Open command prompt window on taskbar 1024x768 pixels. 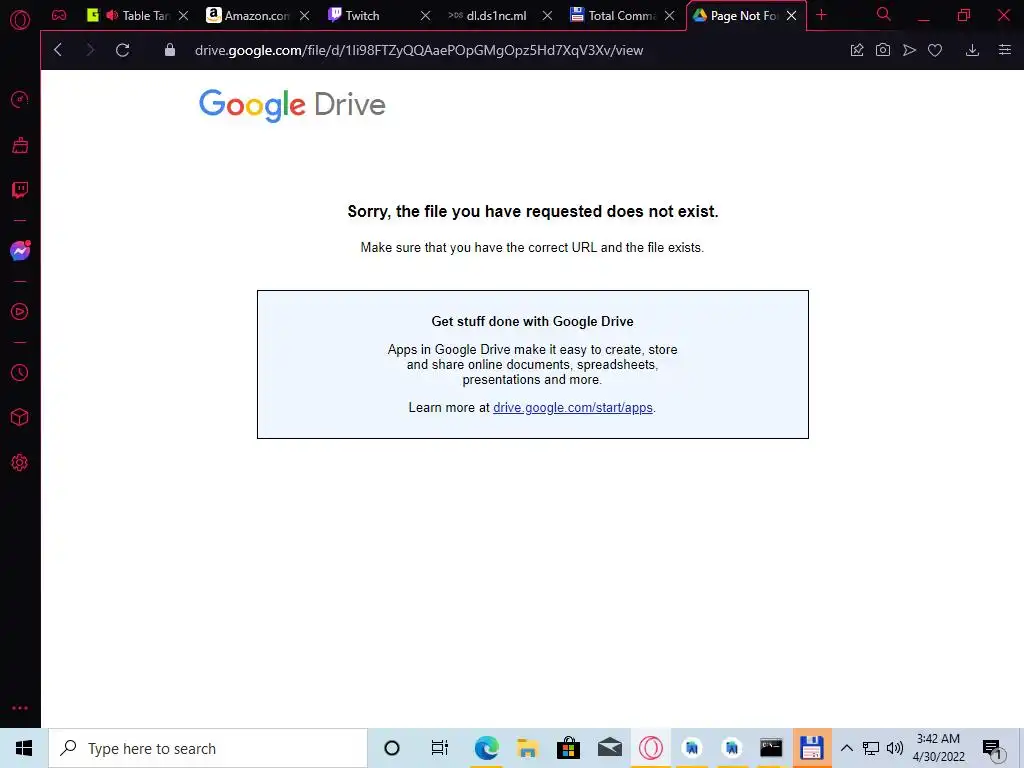pyautogui.click(x=771, y=748)
